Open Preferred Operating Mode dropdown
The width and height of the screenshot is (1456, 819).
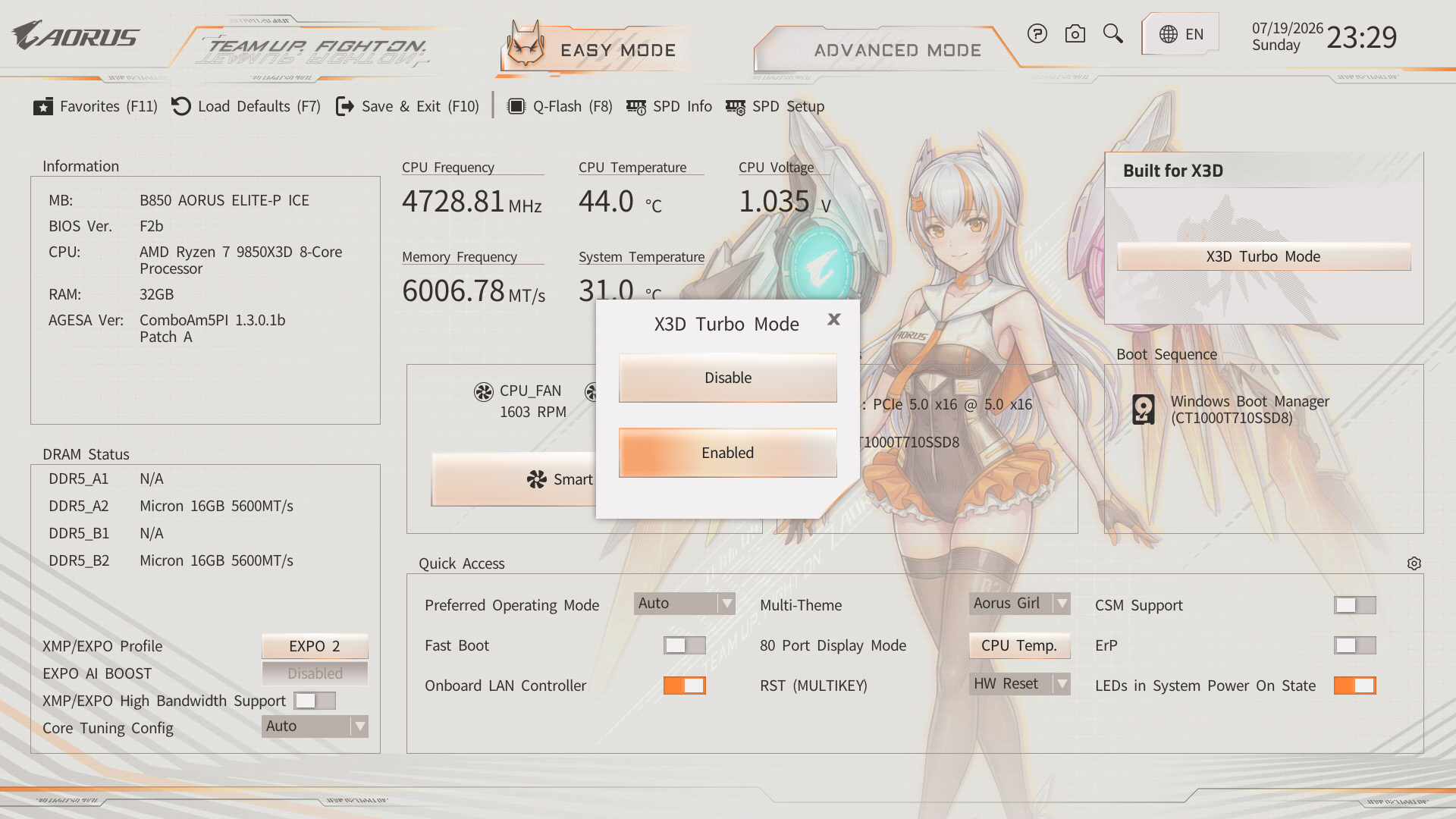point(685,604)
